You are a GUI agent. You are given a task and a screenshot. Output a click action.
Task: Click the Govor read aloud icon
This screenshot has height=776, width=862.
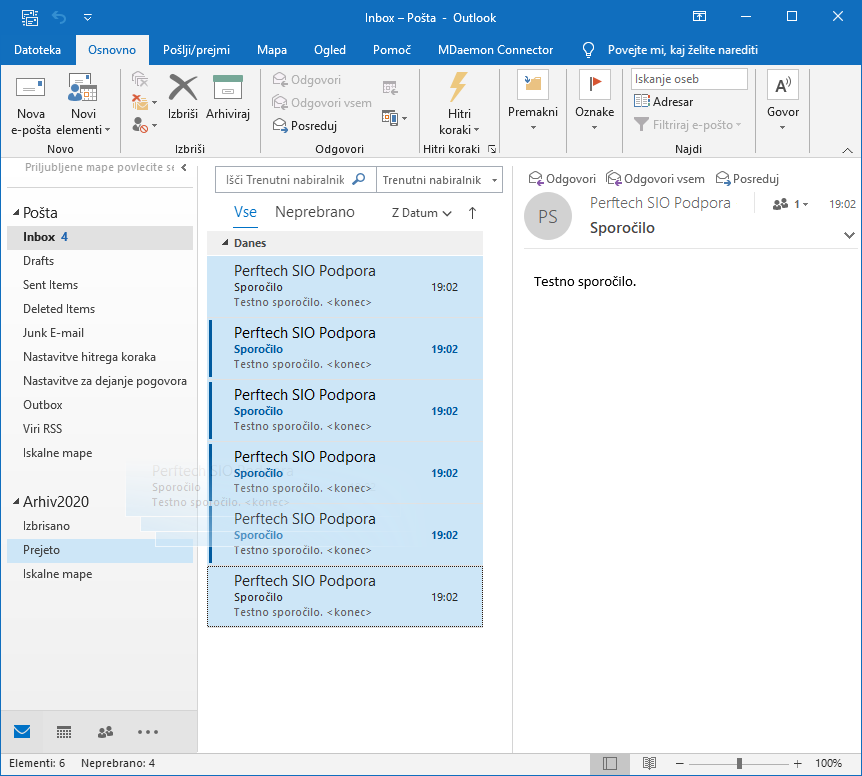(x=783, y=85)
